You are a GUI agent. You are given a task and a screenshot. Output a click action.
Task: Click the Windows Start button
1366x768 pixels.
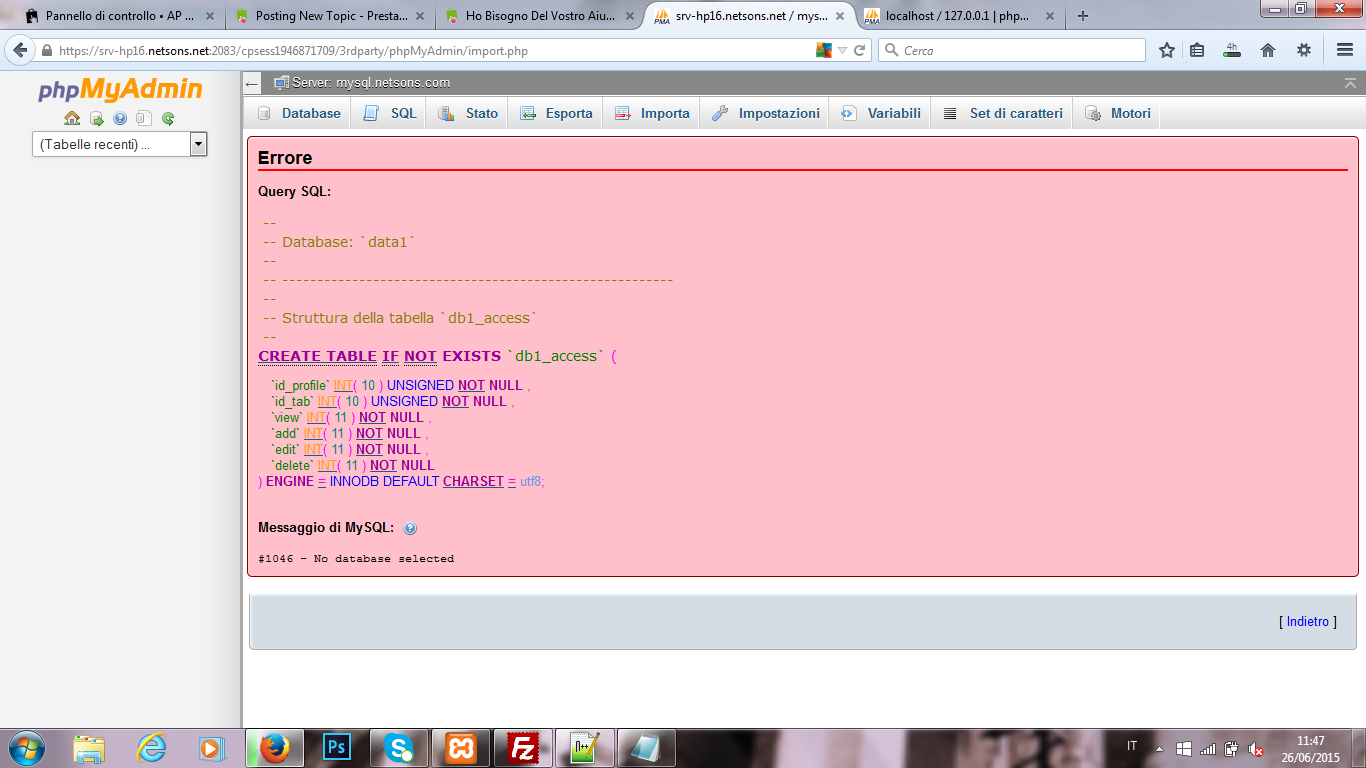pos(25,748)
